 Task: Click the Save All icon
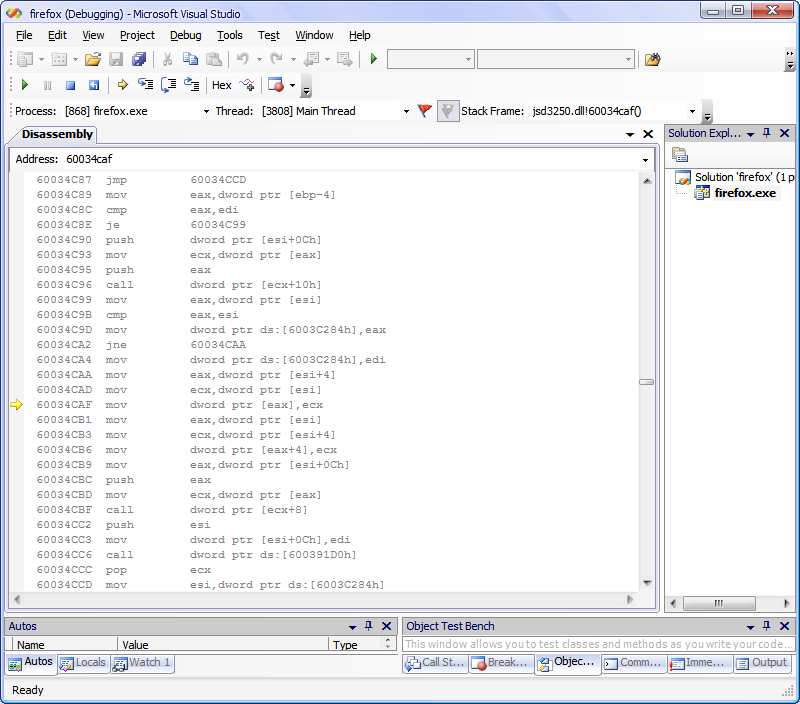[139, 60]
